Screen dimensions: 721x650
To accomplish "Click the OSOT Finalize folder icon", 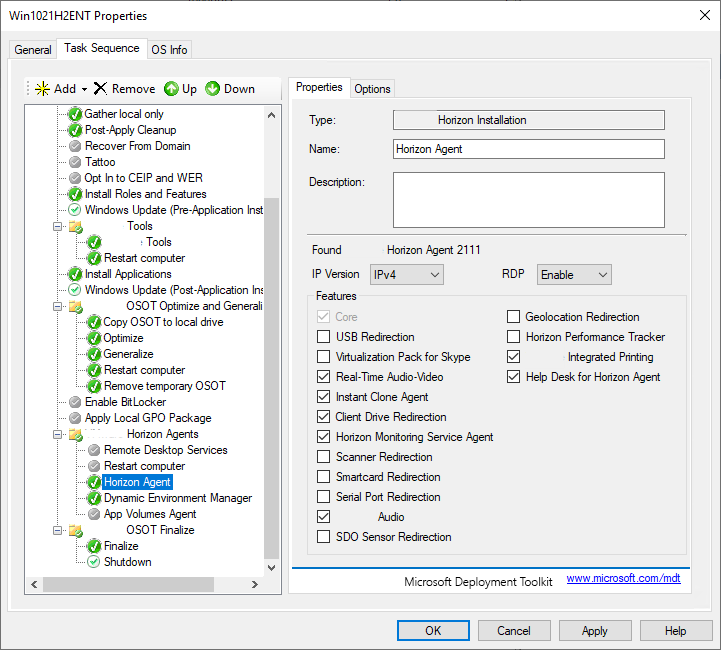I will click(75, 530).
